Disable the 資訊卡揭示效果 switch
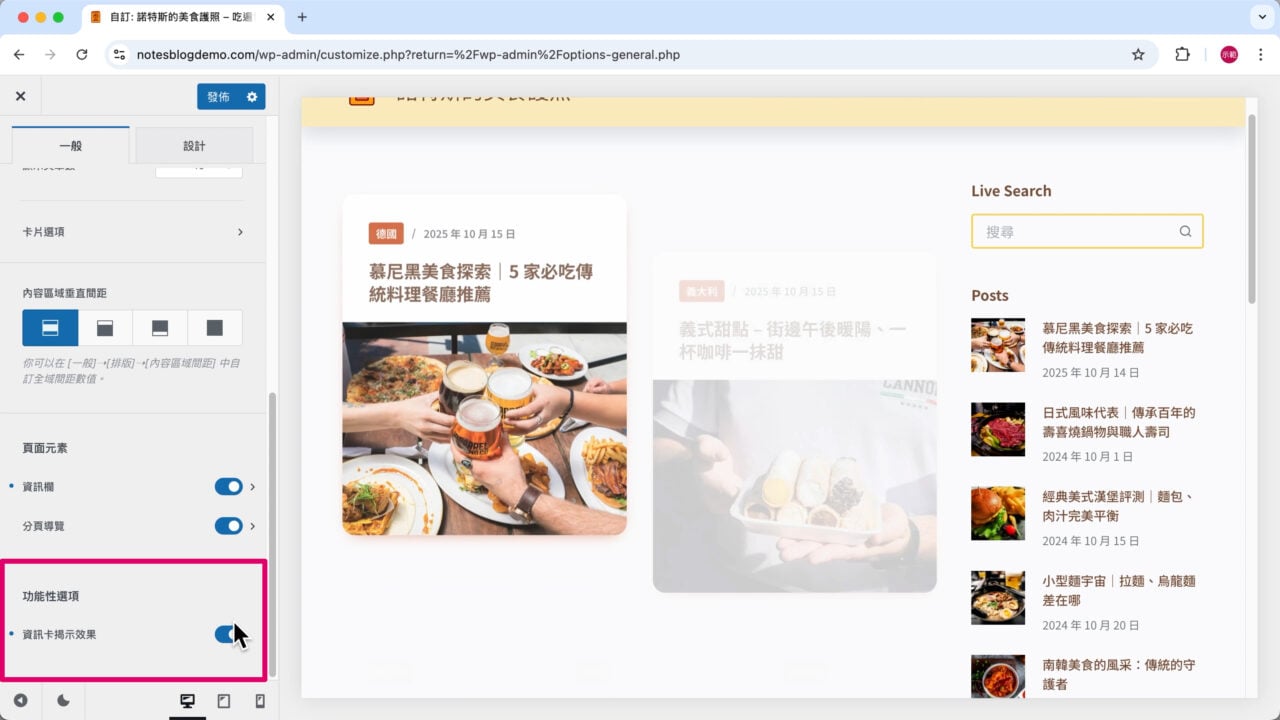The width and height of the screenshot is (1280, 720). click(x=225, y=634)
